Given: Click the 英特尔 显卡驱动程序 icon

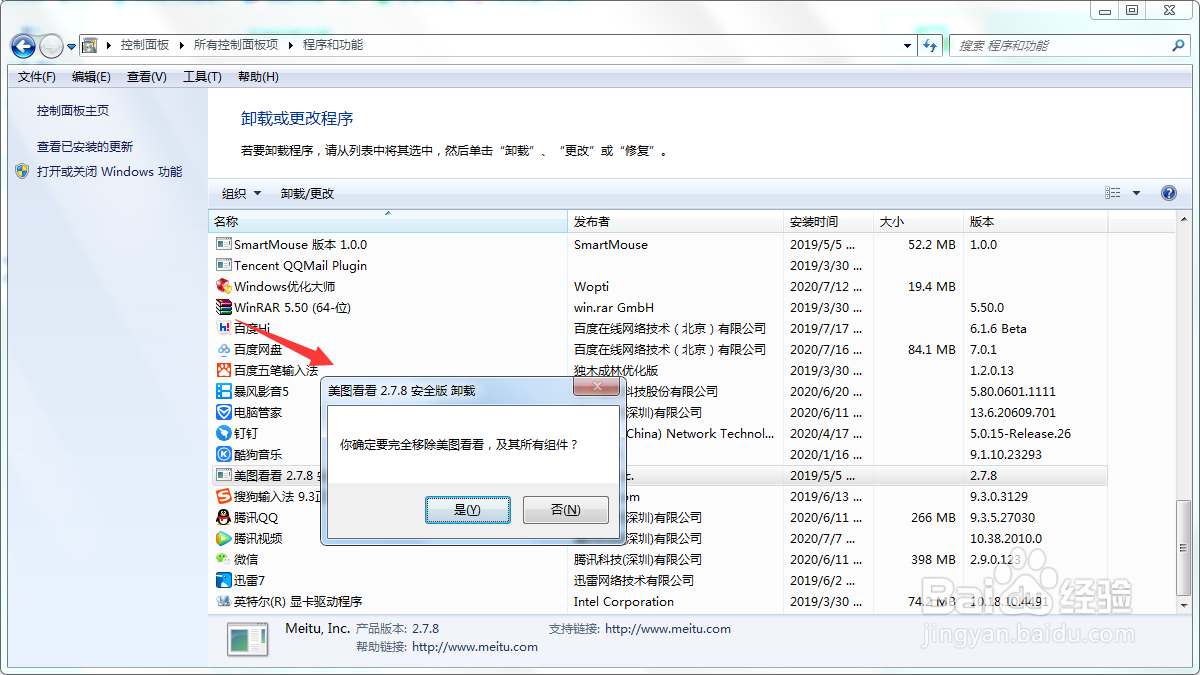Looking at the screenshot, I should 224,601.
